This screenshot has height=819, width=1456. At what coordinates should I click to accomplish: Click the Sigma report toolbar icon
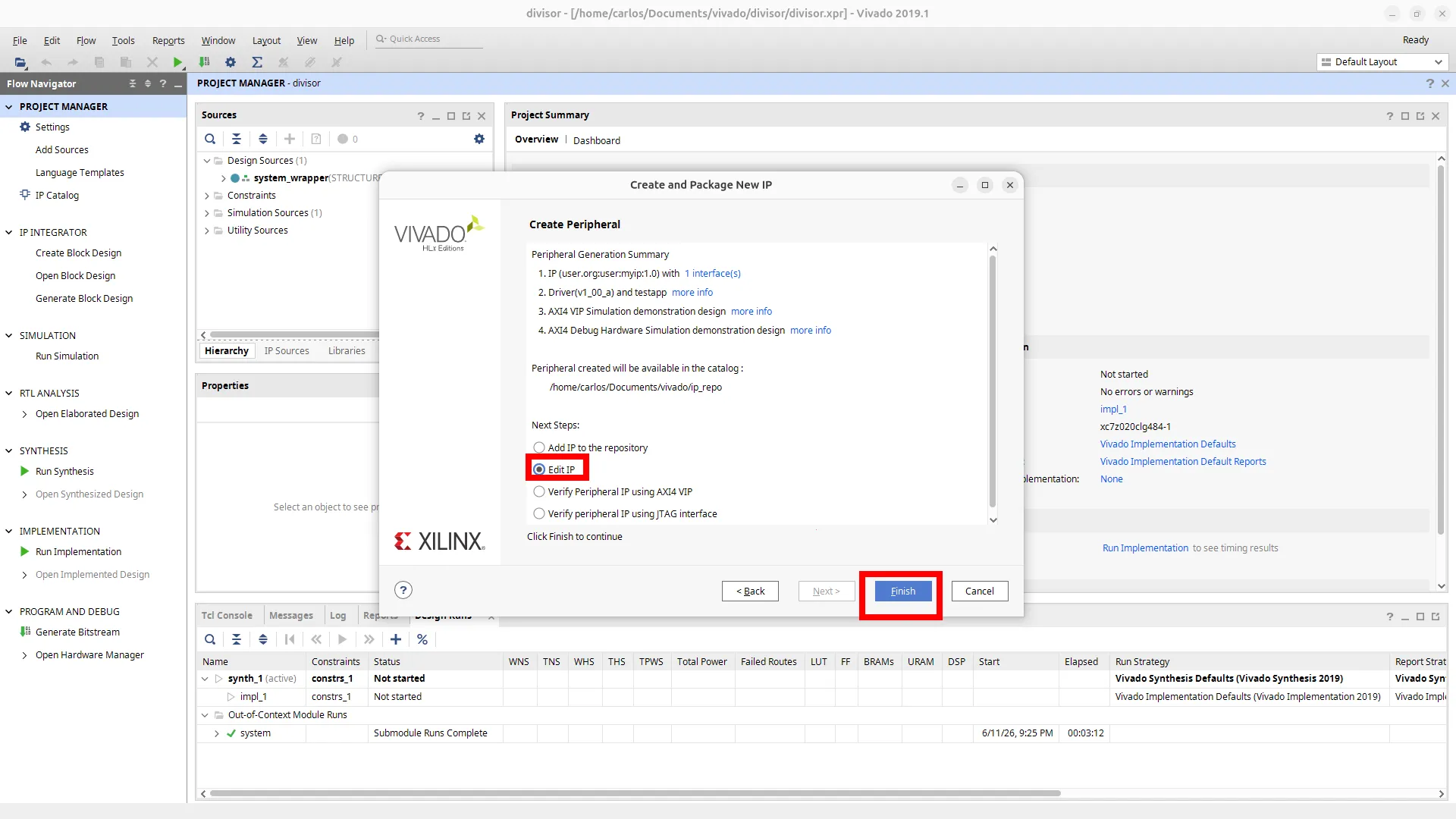click(x=257, y=62)
